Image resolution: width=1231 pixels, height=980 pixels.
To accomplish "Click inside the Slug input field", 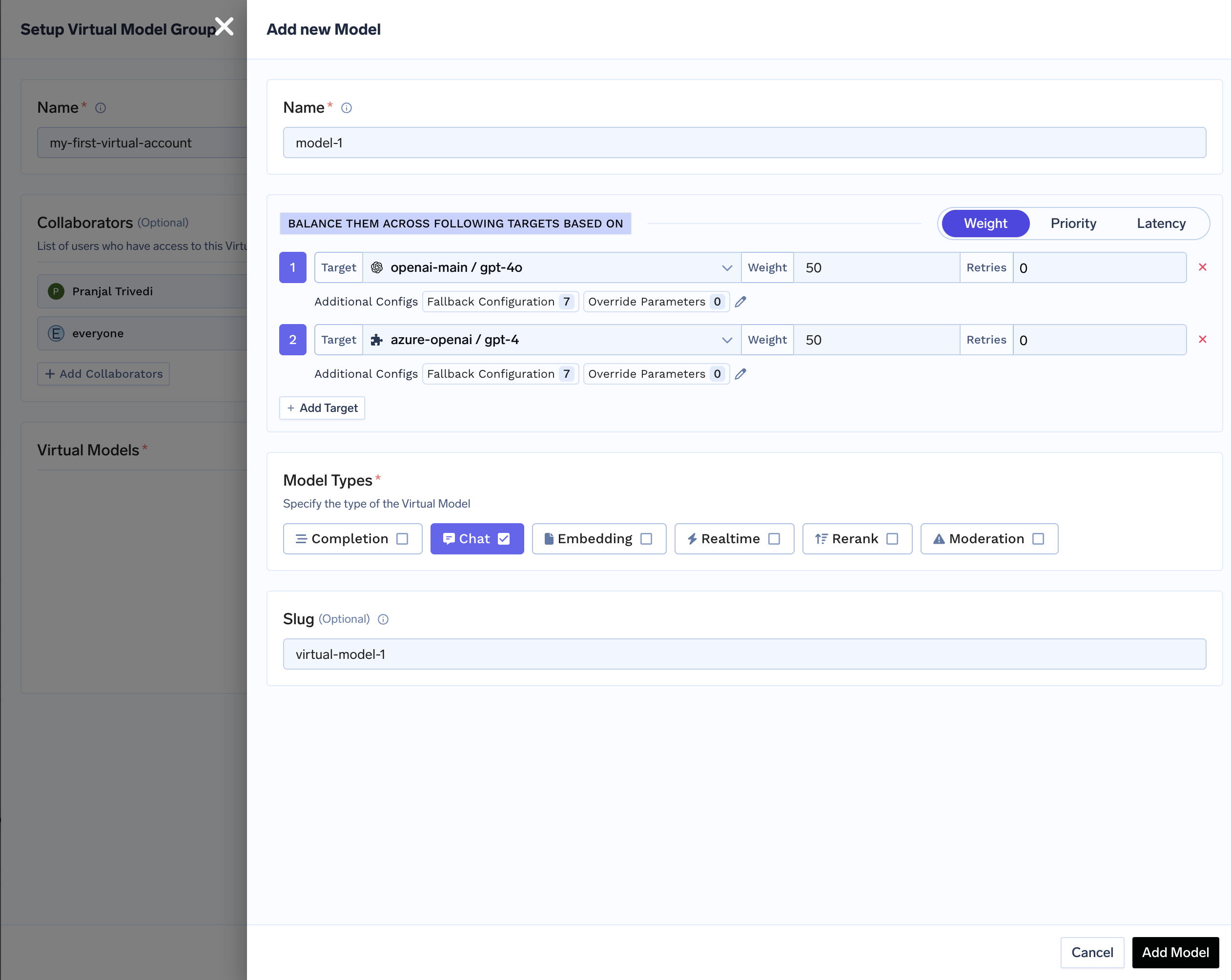I will click(742, 654).
